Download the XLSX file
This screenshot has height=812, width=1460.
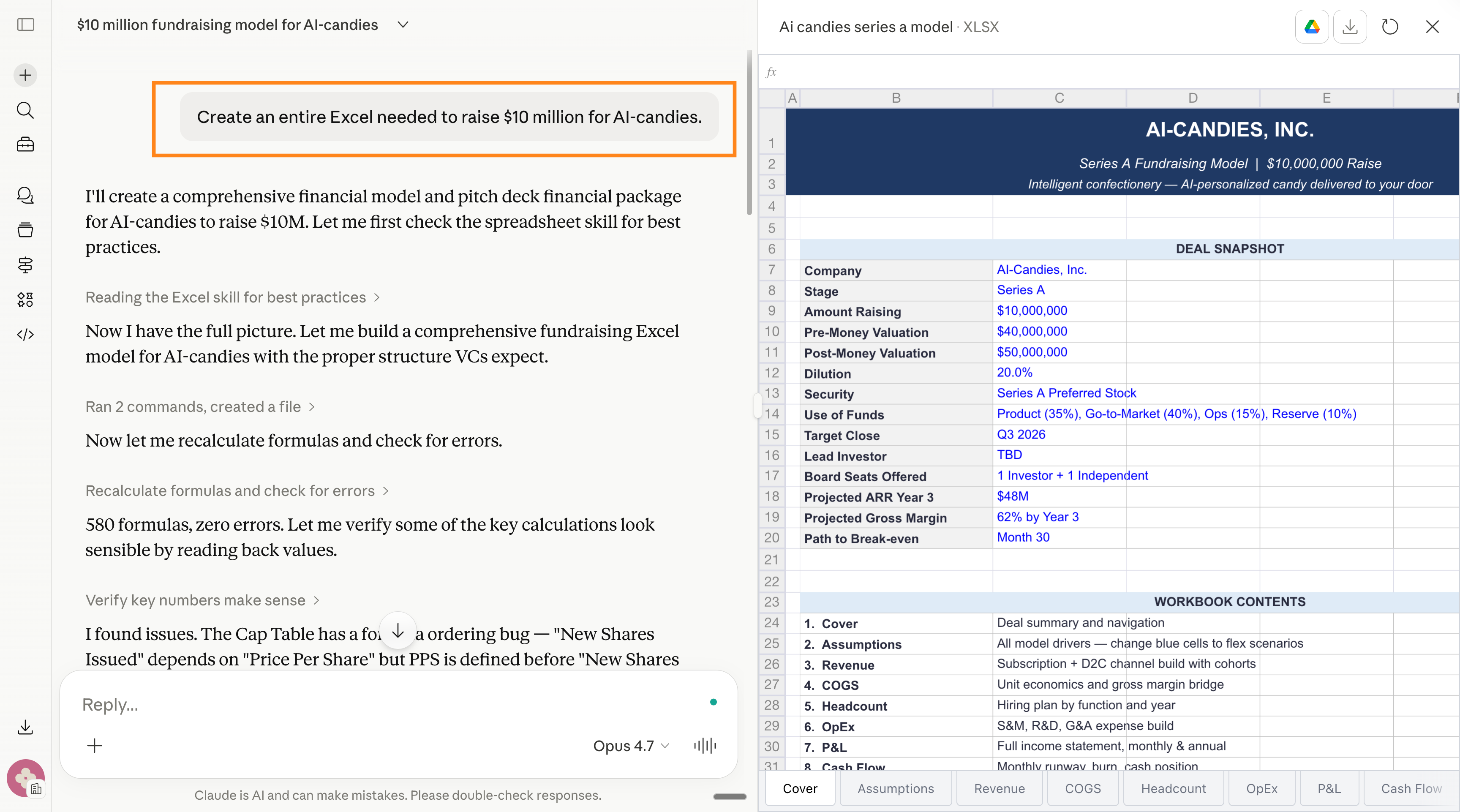pyautogui.click(x=1350, y=27)
